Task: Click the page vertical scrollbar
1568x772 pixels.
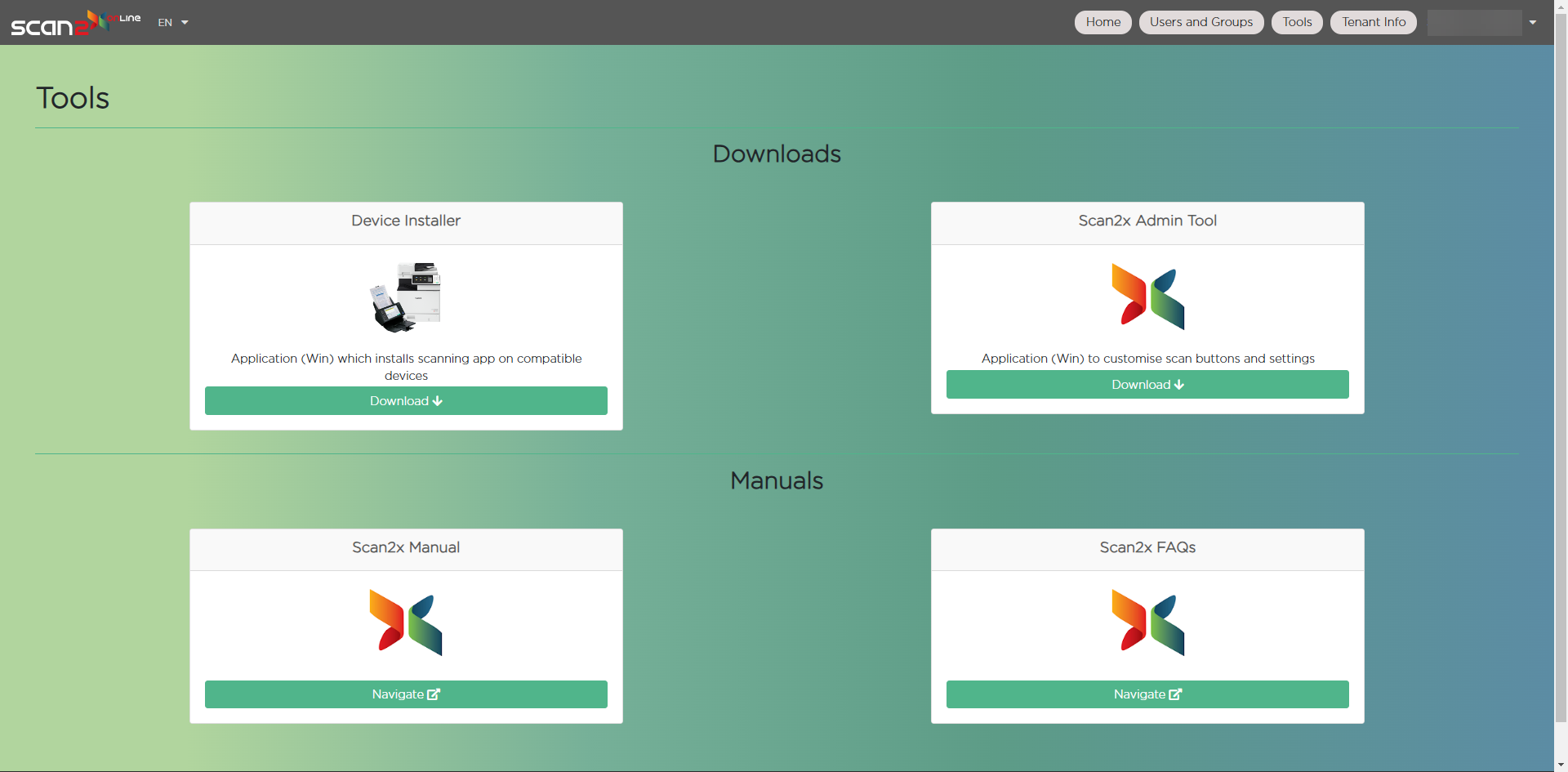Action: [1561, 368]
